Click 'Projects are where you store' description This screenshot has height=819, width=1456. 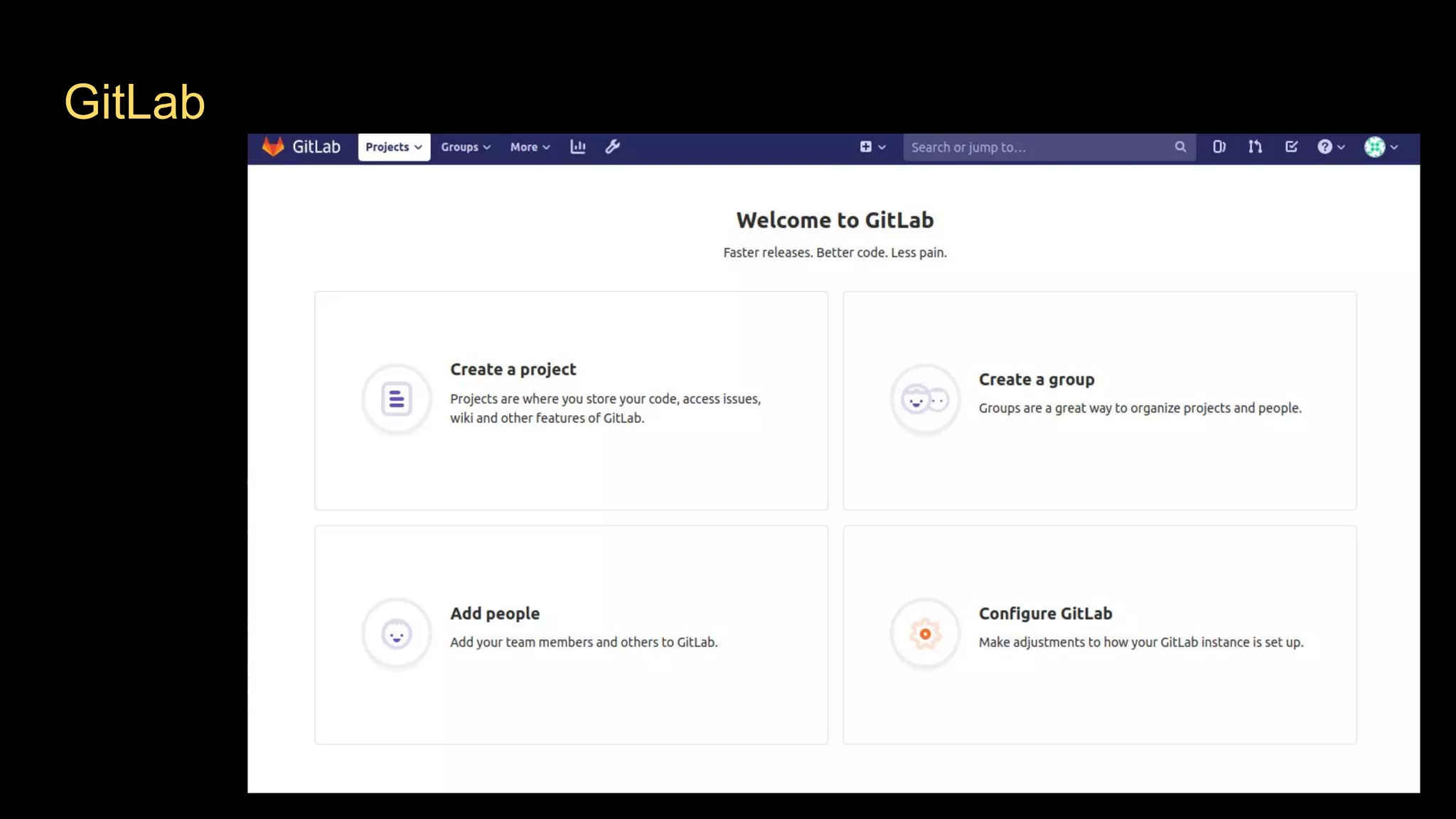pyautogui.click(x=605, y=409)
